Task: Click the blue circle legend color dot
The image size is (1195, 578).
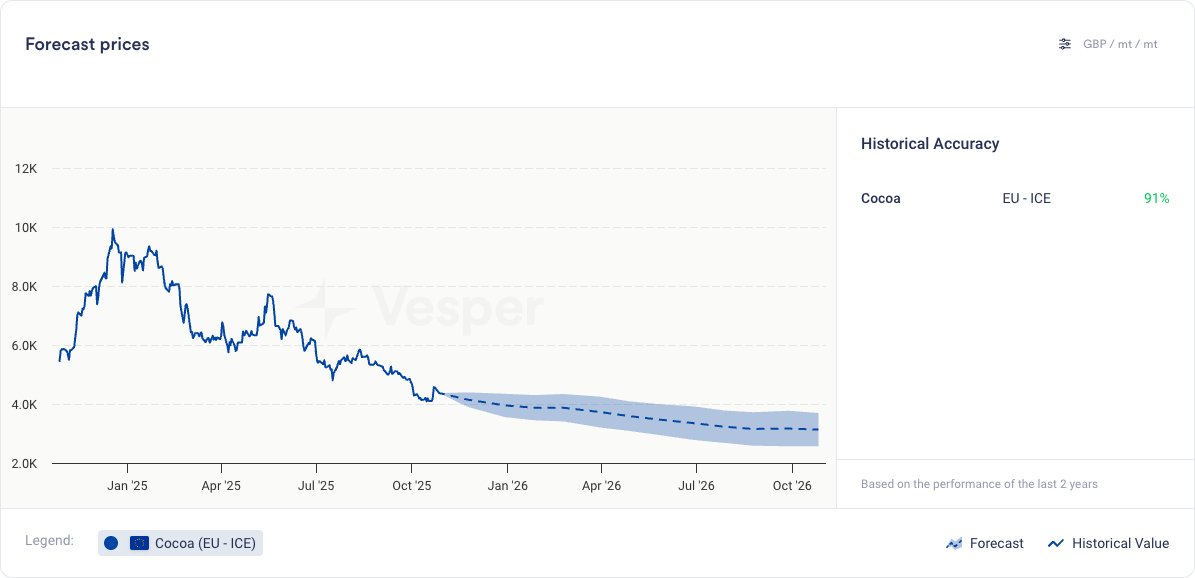Action: pos(111,543)
